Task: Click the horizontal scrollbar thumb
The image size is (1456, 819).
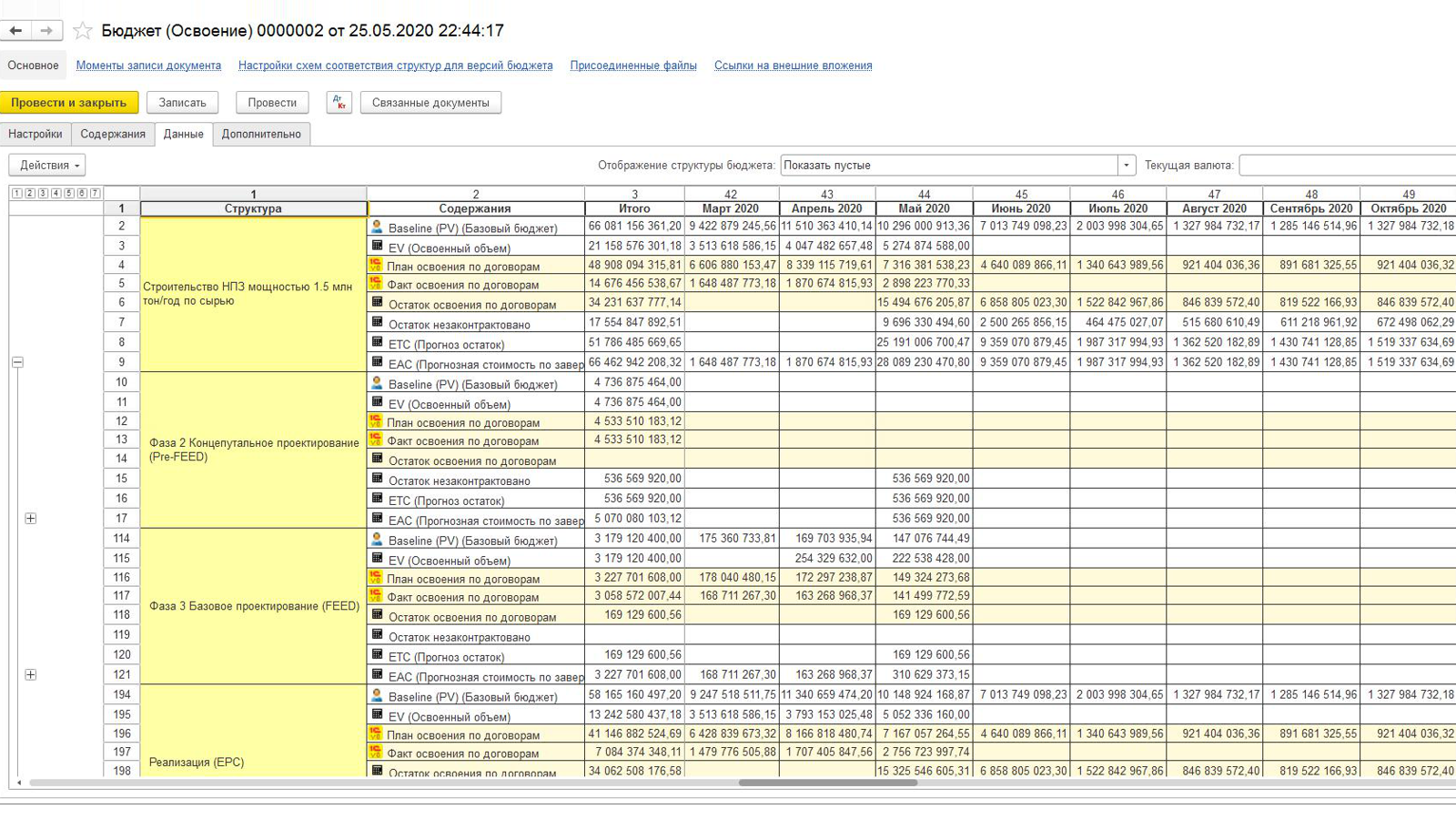Action: [x=827, y=783]
